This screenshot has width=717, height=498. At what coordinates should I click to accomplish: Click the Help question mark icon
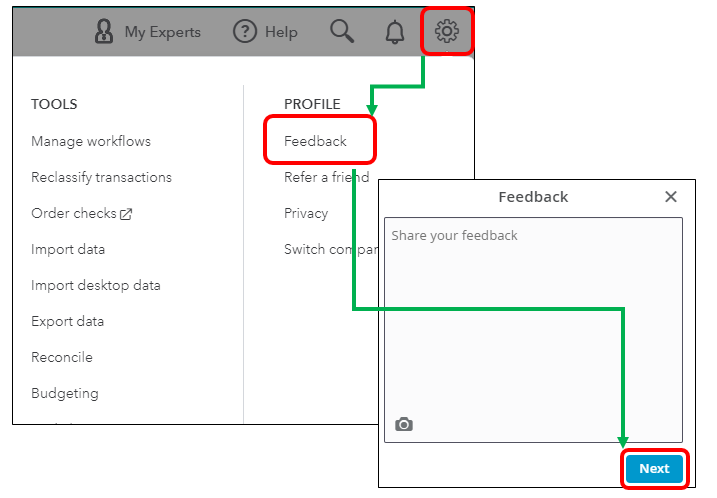(x=245, y=32)
